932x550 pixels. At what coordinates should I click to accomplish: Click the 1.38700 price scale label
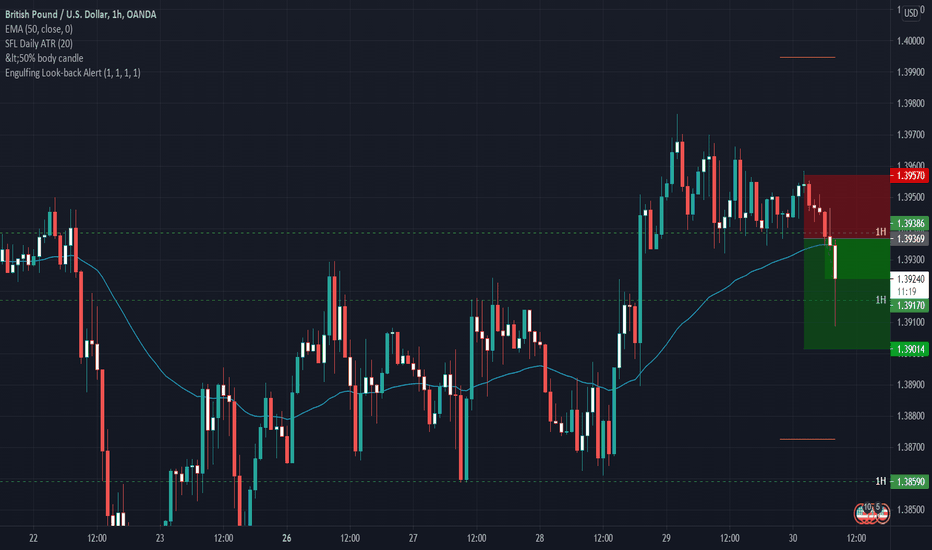click(911, 447)
